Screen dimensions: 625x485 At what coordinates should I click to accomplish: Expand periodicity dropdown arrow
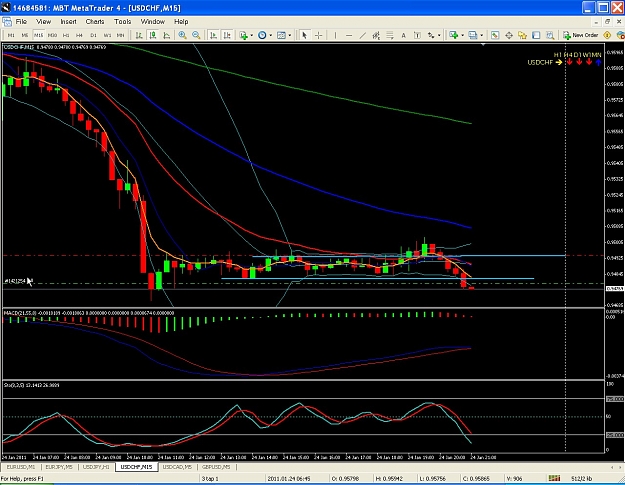point(271,35)
